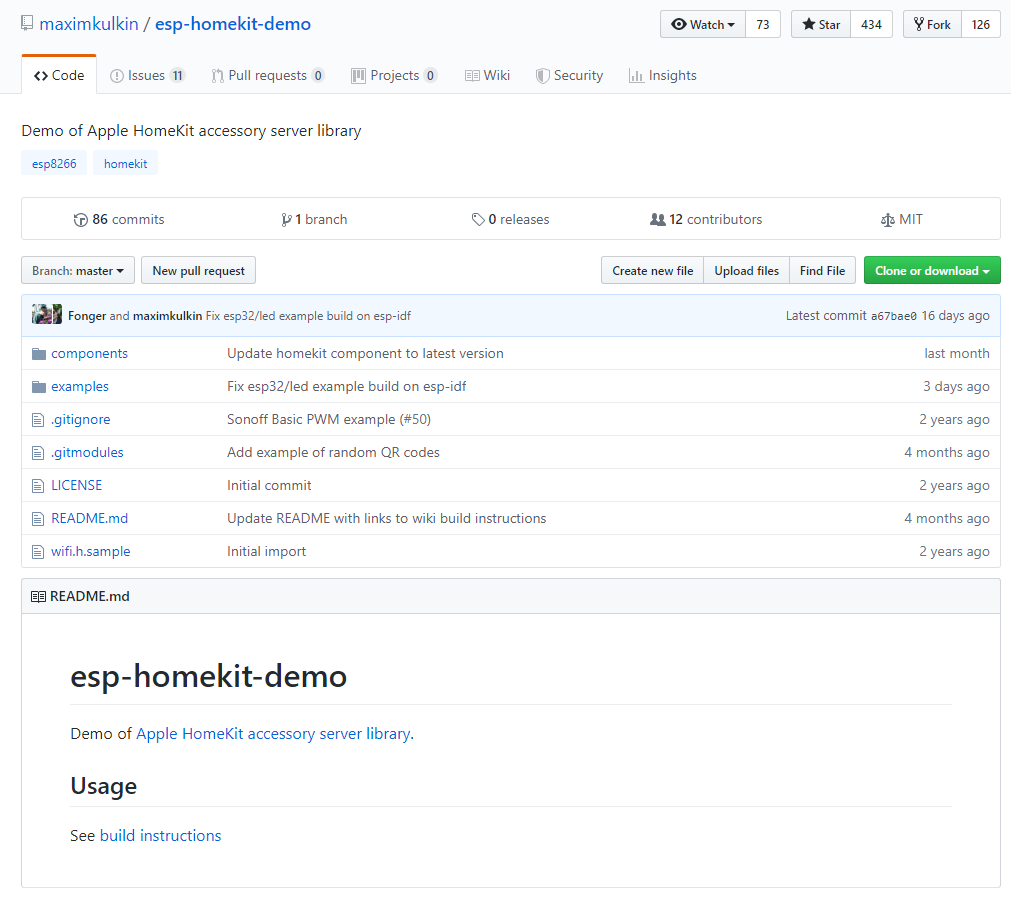View the 0 releases page
This screenshot has height=898, width=1011.
[x=510, y=219]
